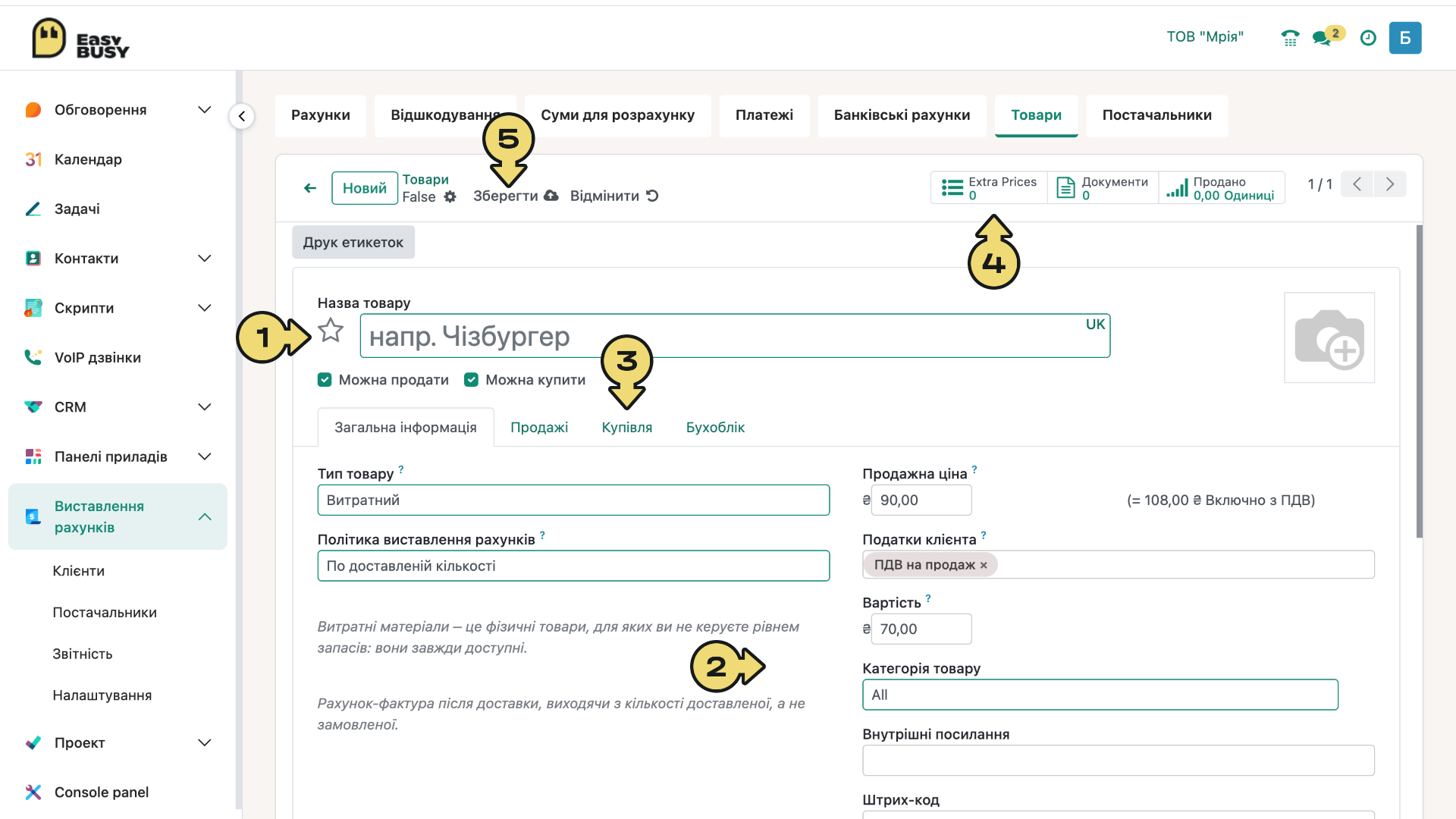Open Політика виставлення рахунків dropdown
The height and width of the screenshot is (819, 1456).
(x=573, y=566)
